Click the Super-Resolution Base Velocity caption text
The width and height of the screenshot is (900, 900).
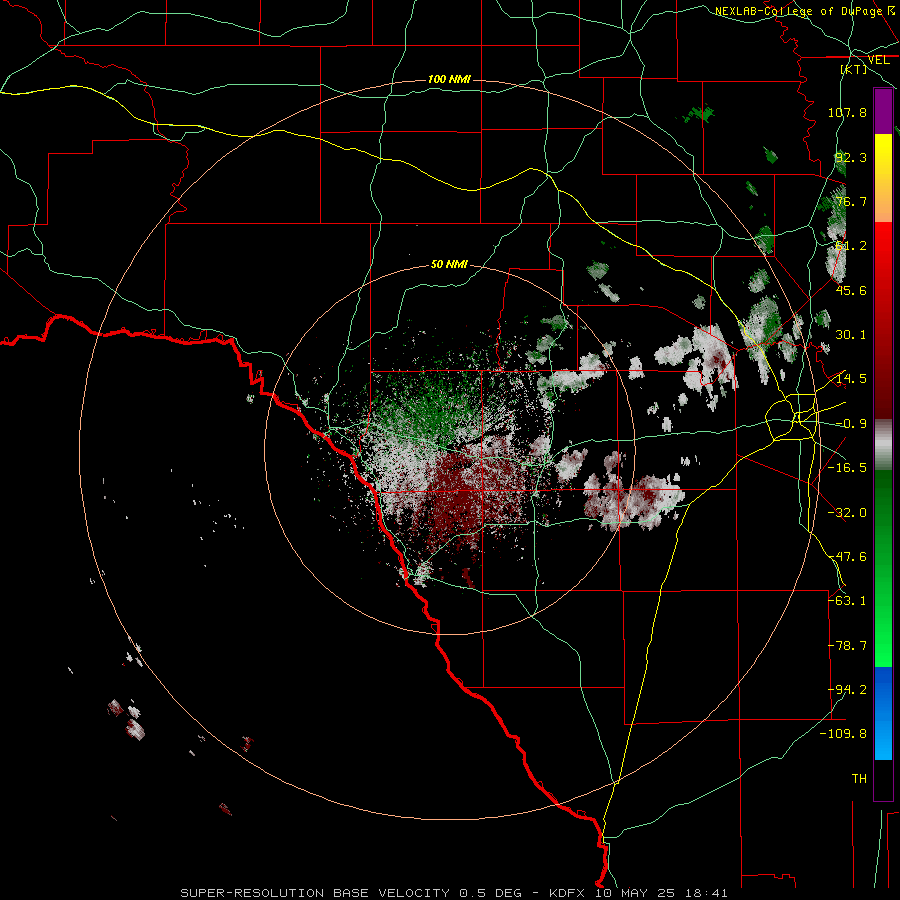tap(453, 893)
